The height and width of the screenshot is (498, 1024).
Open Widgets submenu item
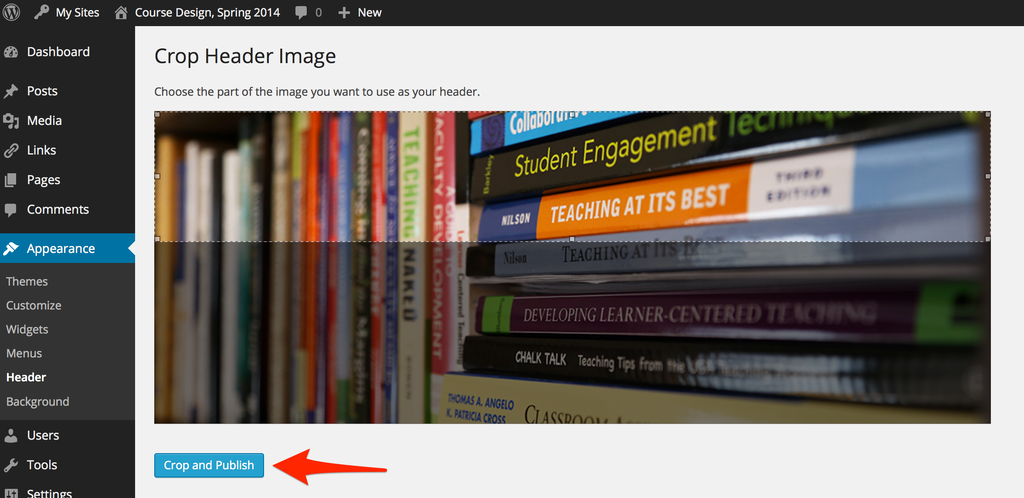tap(27, 330)
